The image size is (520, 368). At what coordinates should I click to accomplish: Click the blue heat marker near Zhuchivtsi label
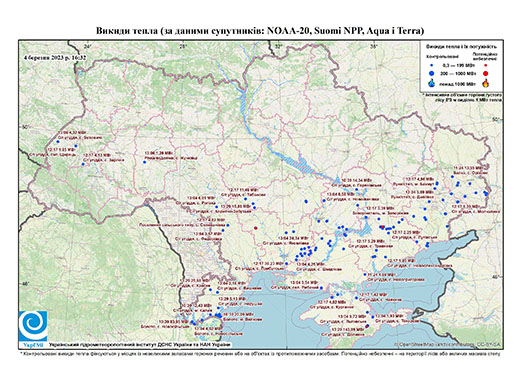pos(144,162)
